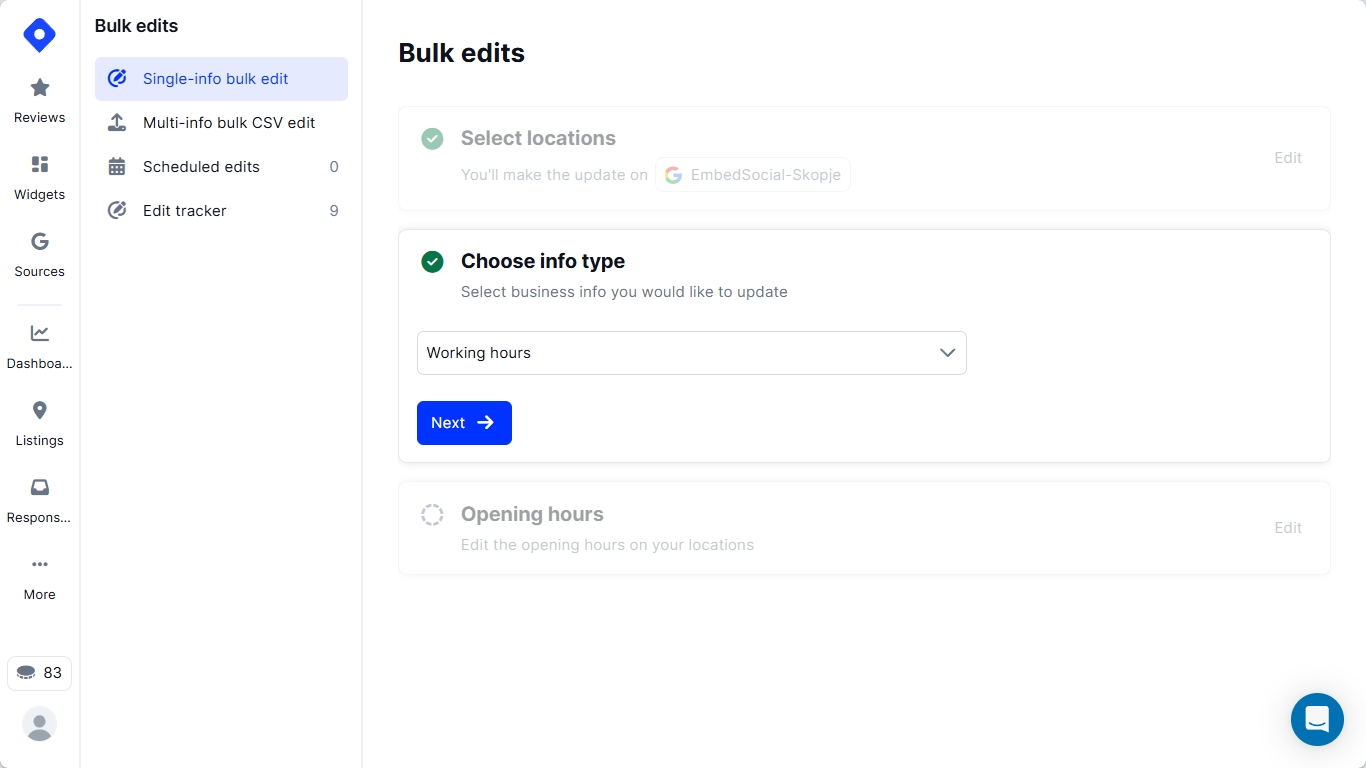Open Reviews via the star icon
Viewport: 1366px width, 768px height.
(40, 88)
